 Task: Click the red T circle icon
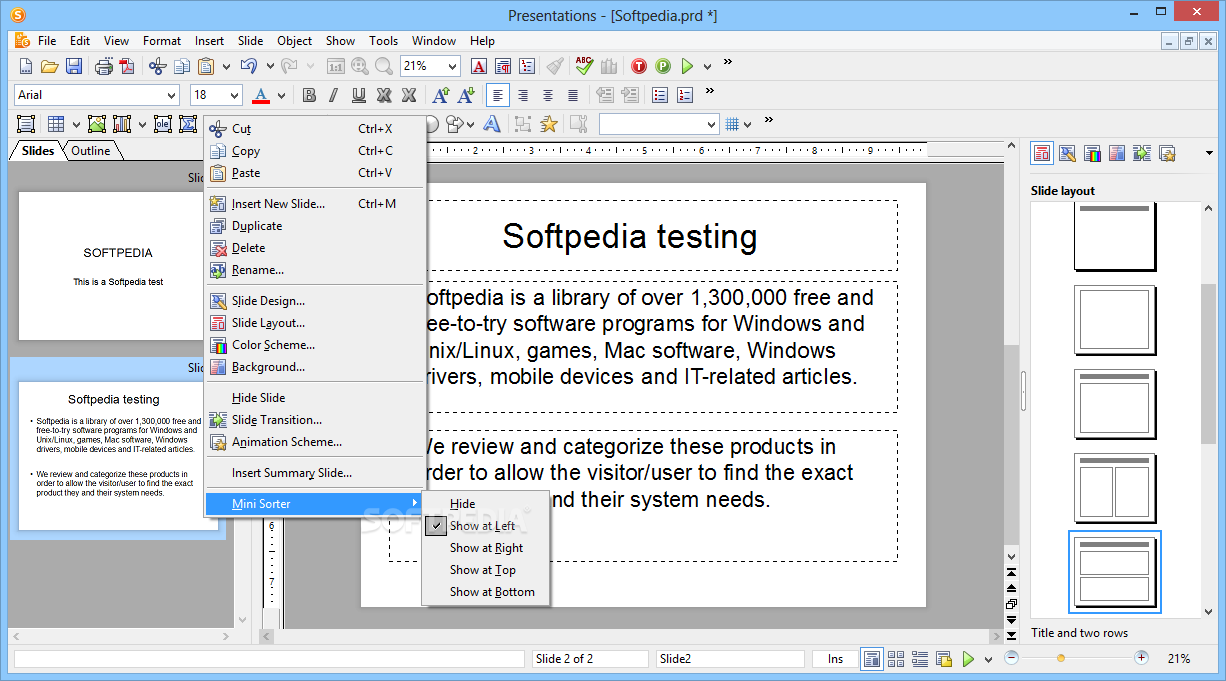pos(639,66)
